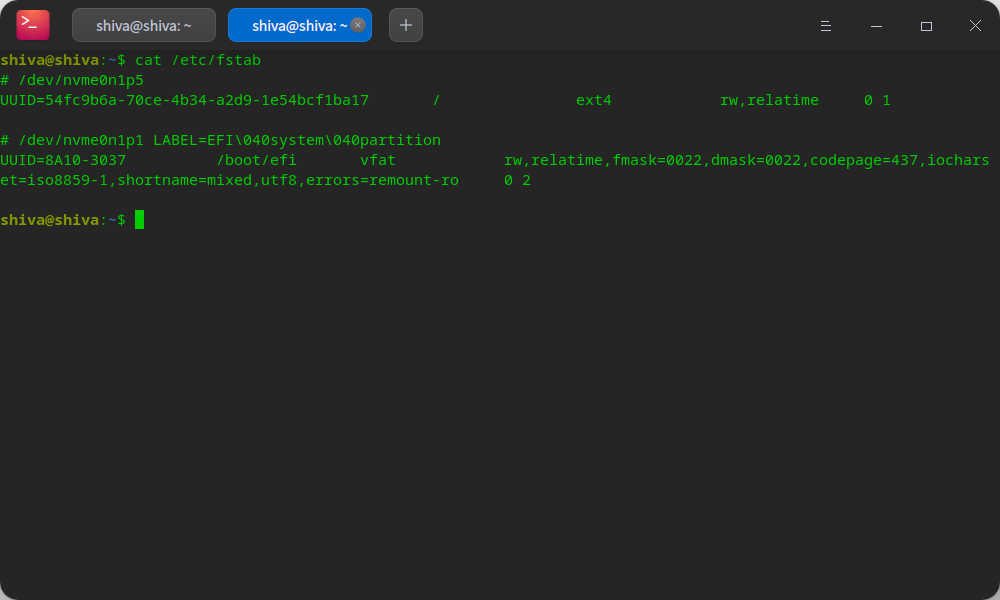
Task: Click the '# /dev/nvme0n1p5' comment line
Action: [x=72, y=80]
